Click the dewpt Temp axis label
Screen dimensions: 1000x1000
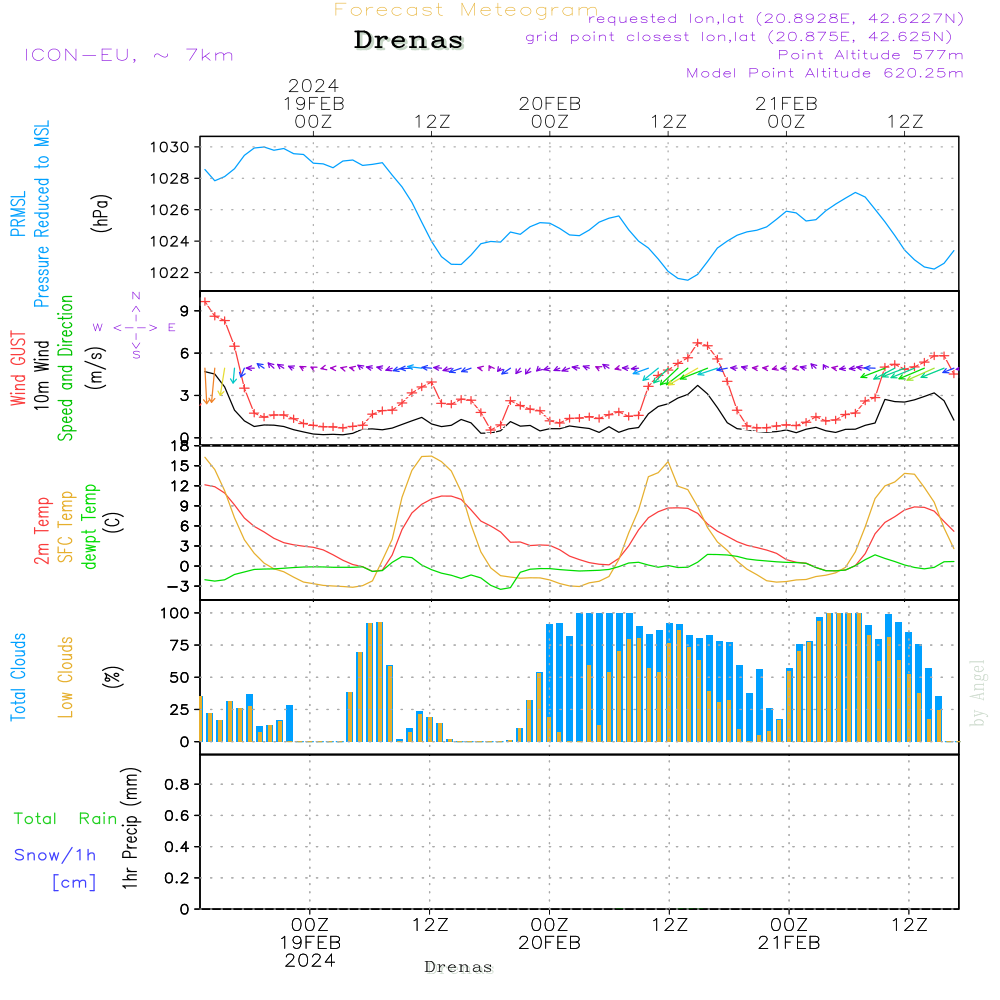click(89, 526)
